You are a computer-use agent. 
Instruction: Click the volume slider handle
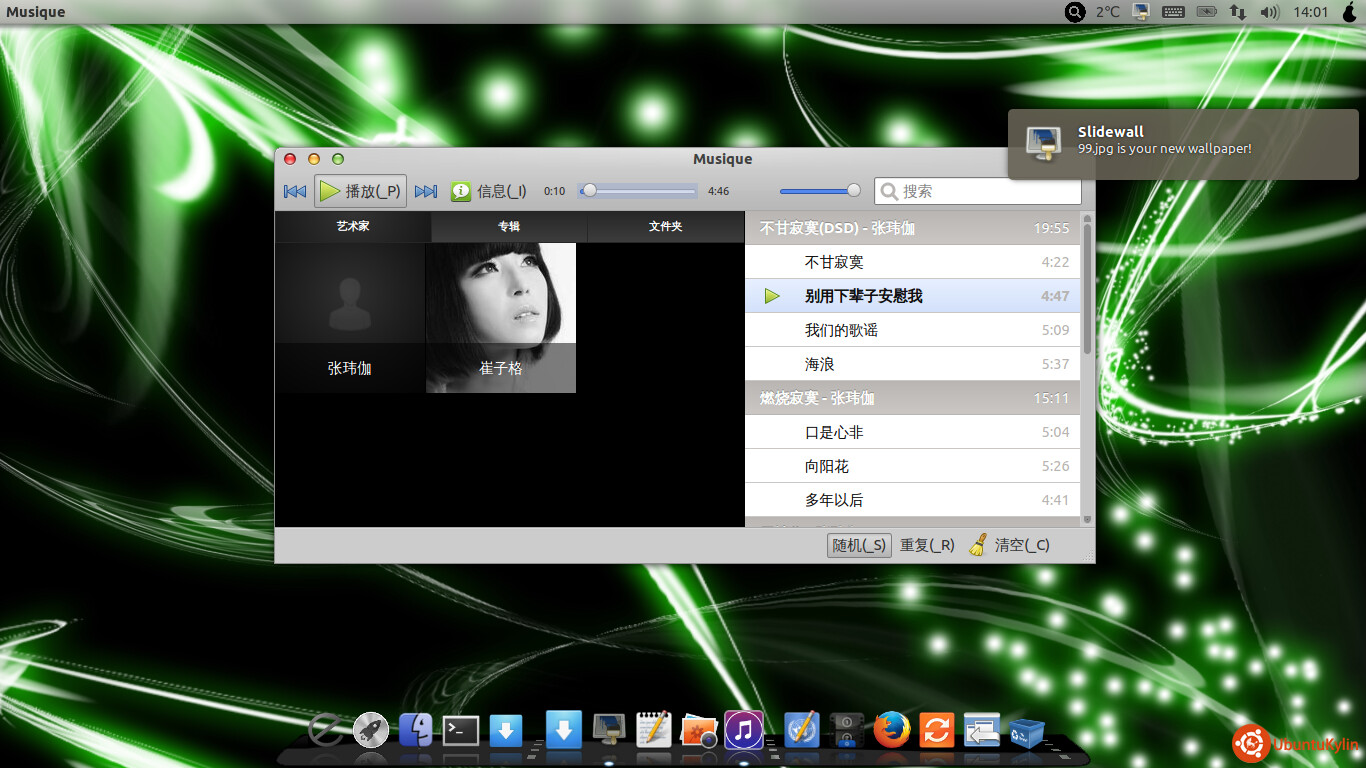click(x=853, y=190)
